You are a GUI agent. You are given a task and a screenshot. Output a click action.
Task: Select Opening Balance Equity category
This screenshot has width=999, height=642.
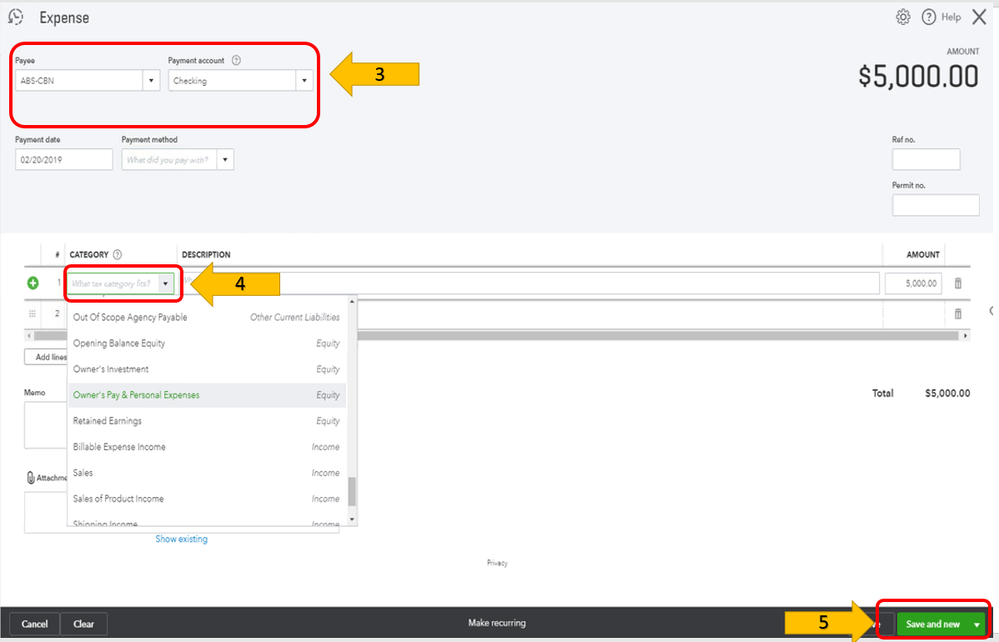point(206,343)
